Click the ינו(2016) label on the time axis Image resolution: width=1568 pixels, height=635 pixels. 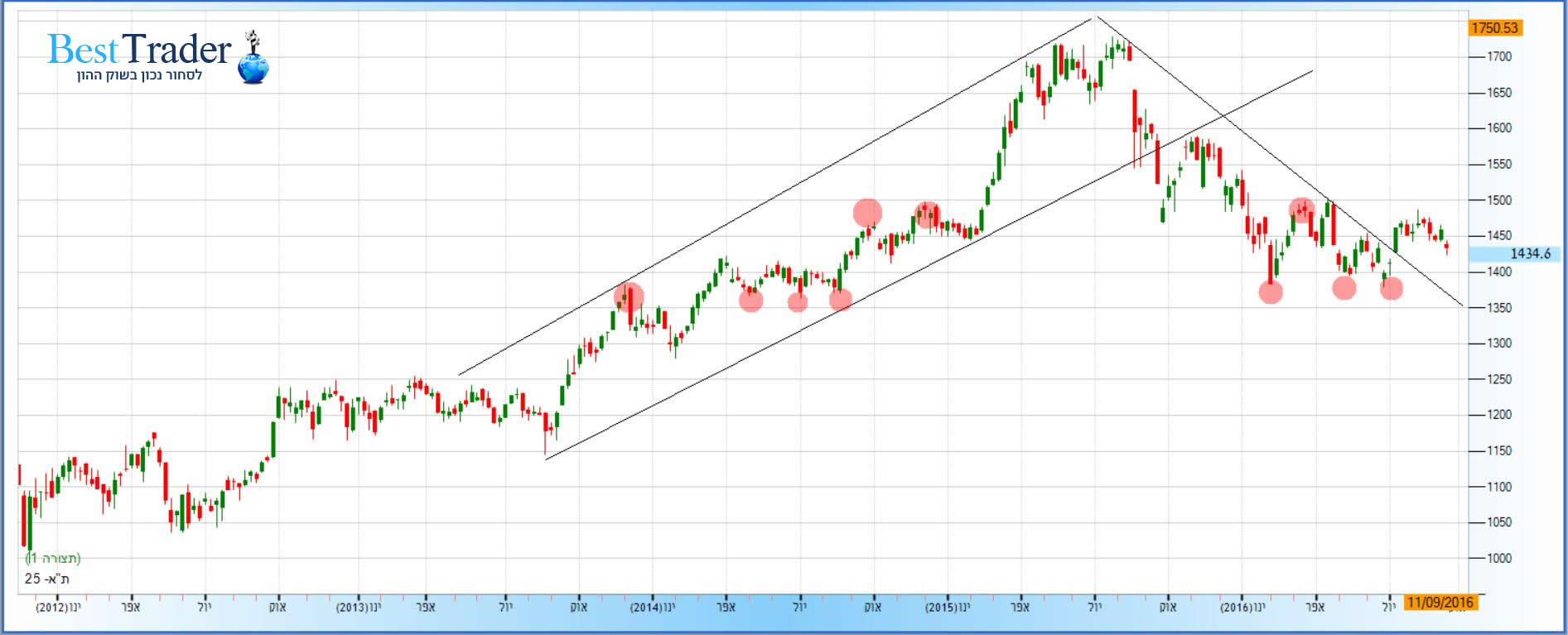point(1242,608)
